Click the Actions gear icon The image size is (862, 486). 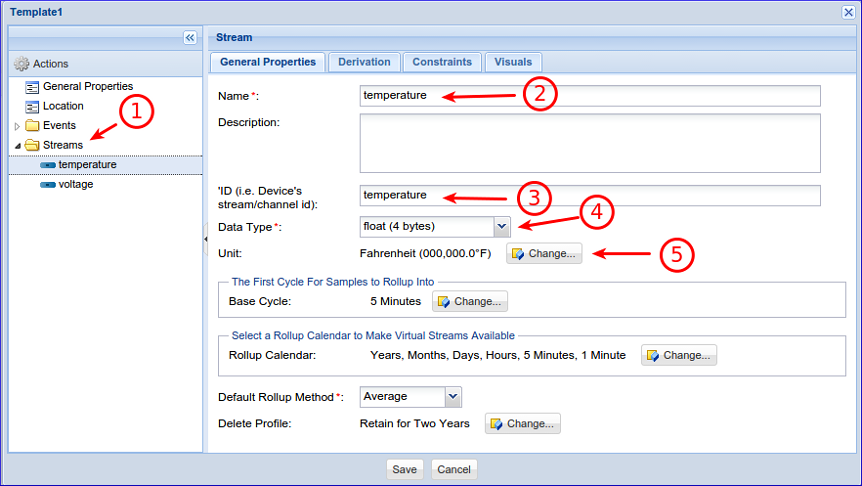[21, 64]
